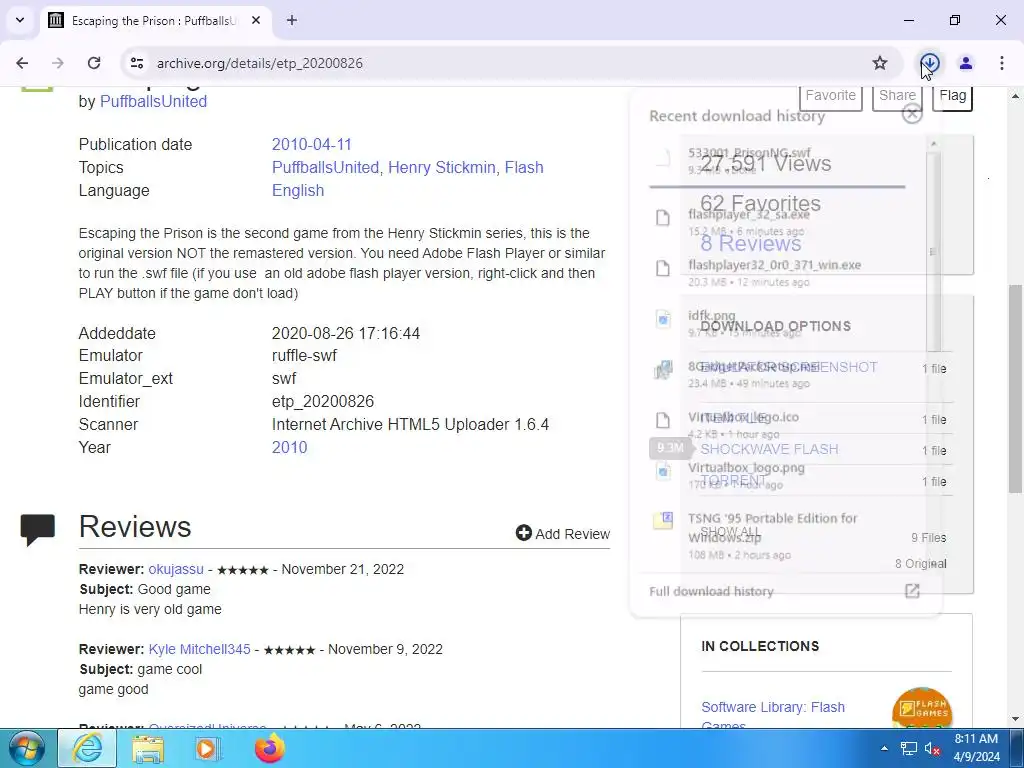
Task: Open PuffballsUnited author link after 'by'
Action: (x=153, y=101)
